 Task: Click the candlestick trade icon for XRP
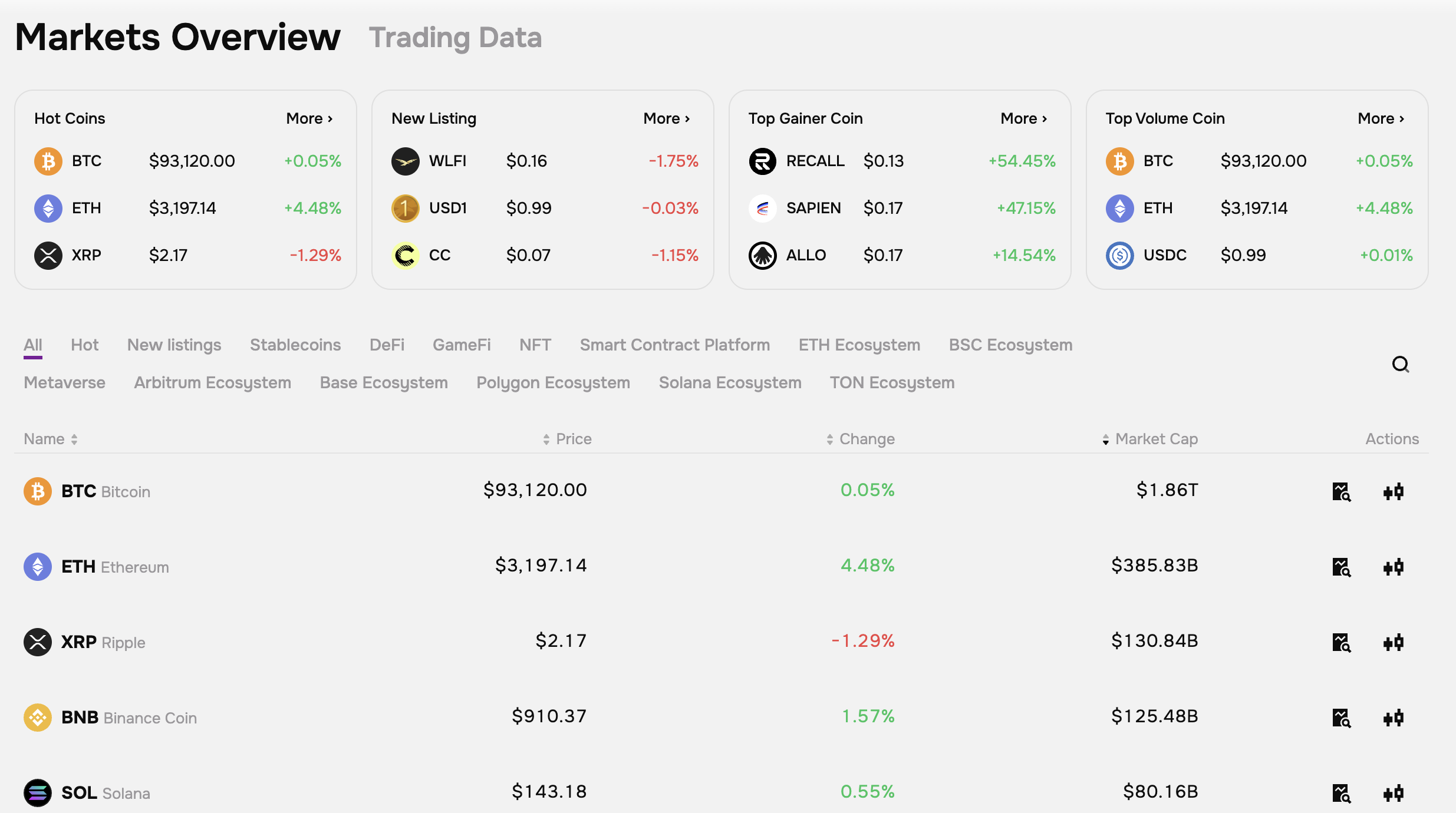pyautogui.click(x=1394, y=642)
